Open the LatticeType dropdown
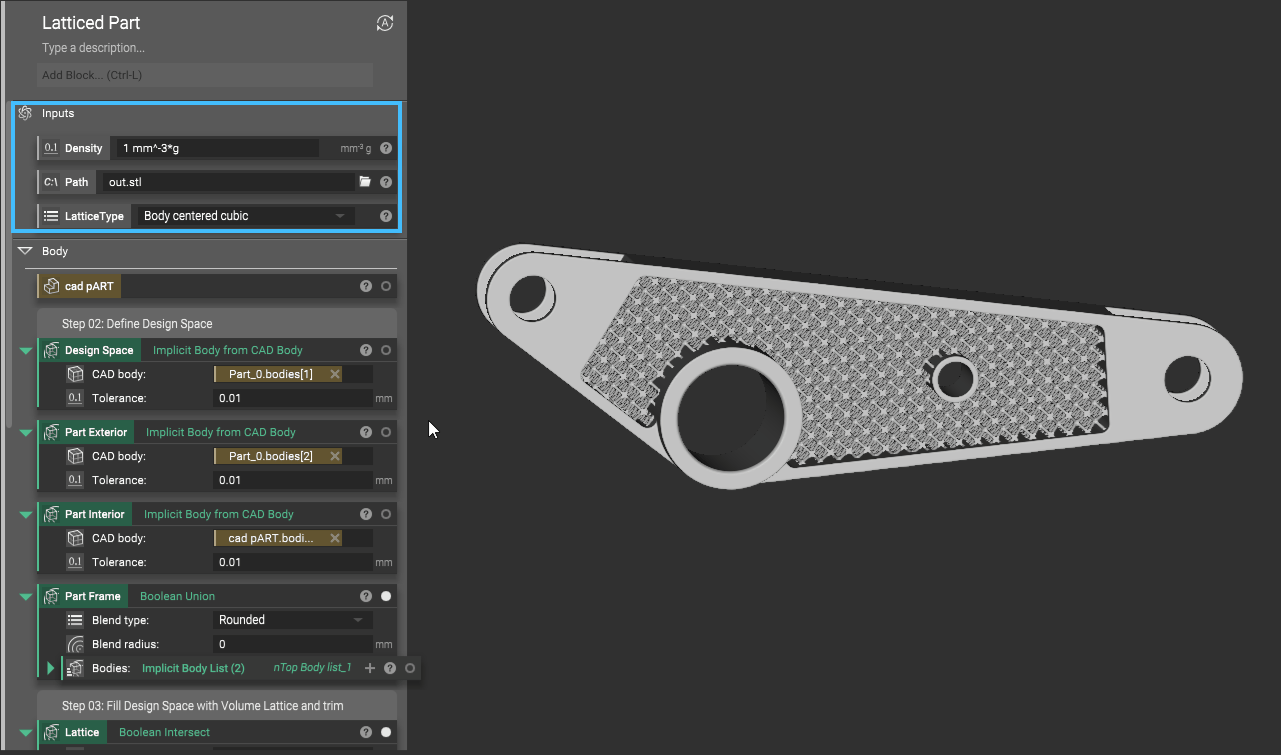The width and height of the screenshot is (1281, 755). click(x=244, y=216)
